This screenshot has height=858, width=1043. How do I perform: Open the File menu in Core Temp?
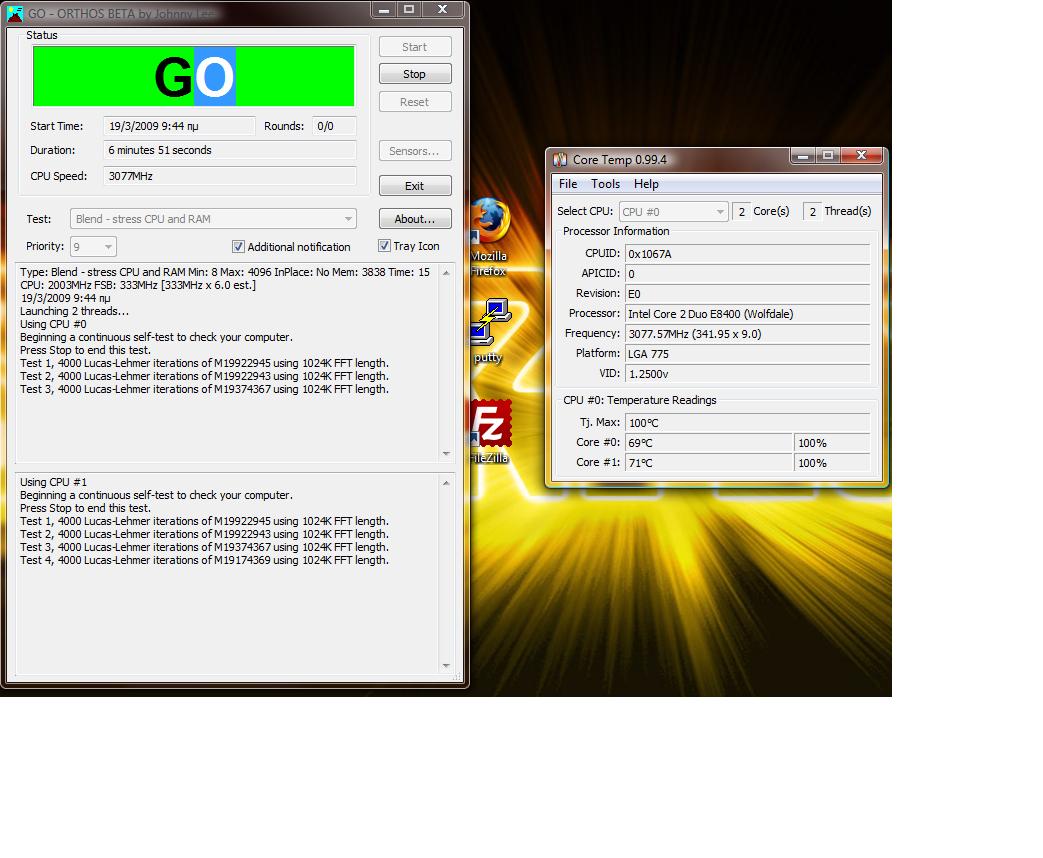click(x=567, y=184)
